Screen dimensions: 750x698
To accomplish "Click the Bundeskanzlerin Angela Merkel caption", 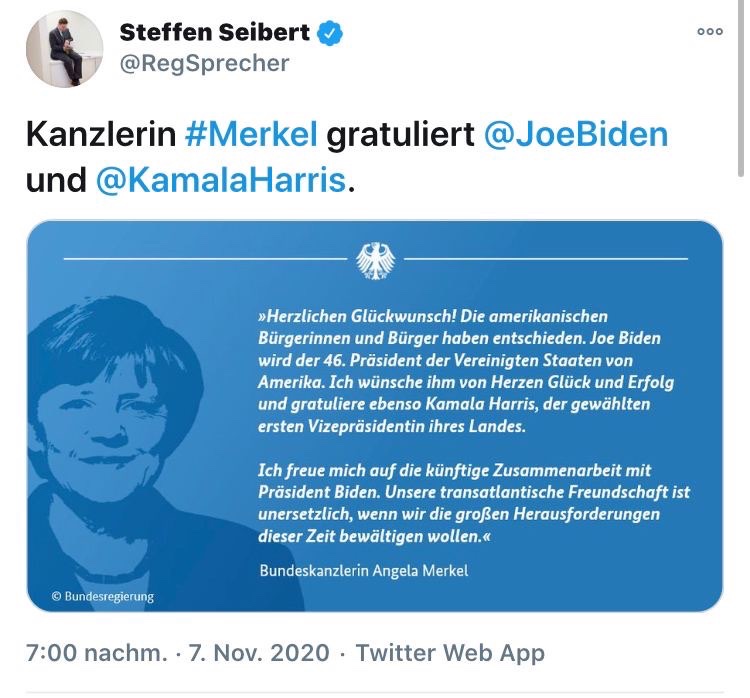I will click(363, 571).
